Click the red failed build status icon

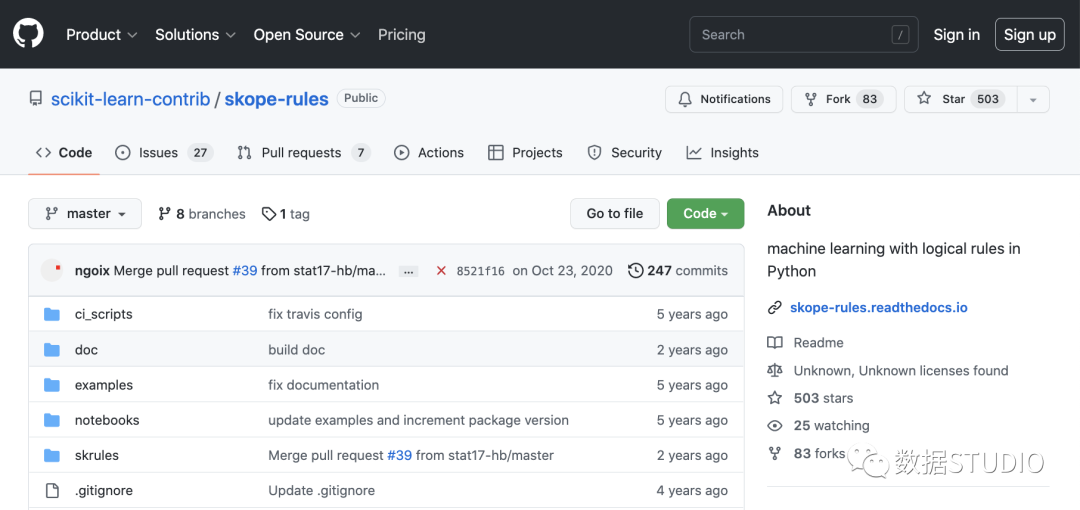point(441,271)
